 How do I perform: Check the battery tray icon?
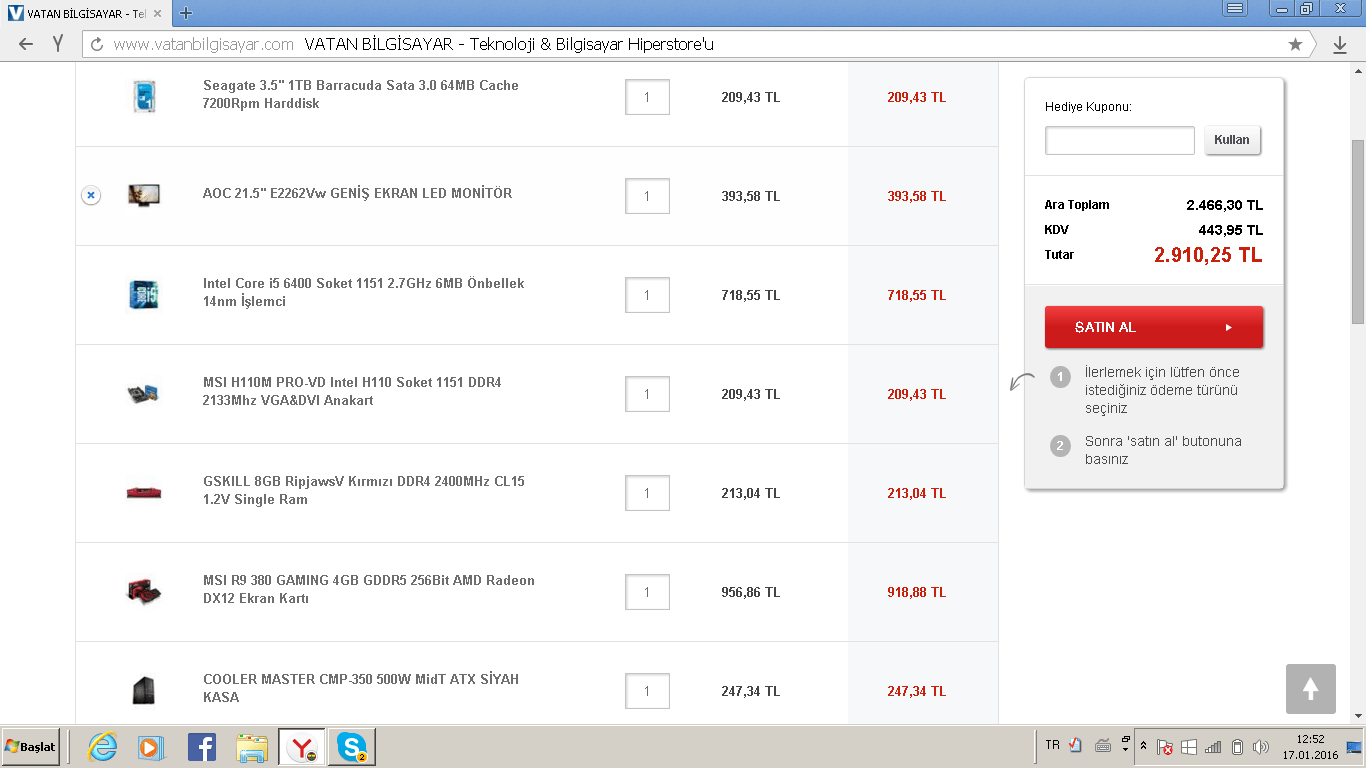point(1237,747)
